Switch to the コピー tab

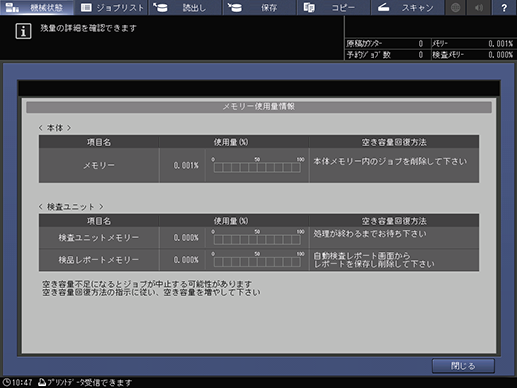point(334,7)
